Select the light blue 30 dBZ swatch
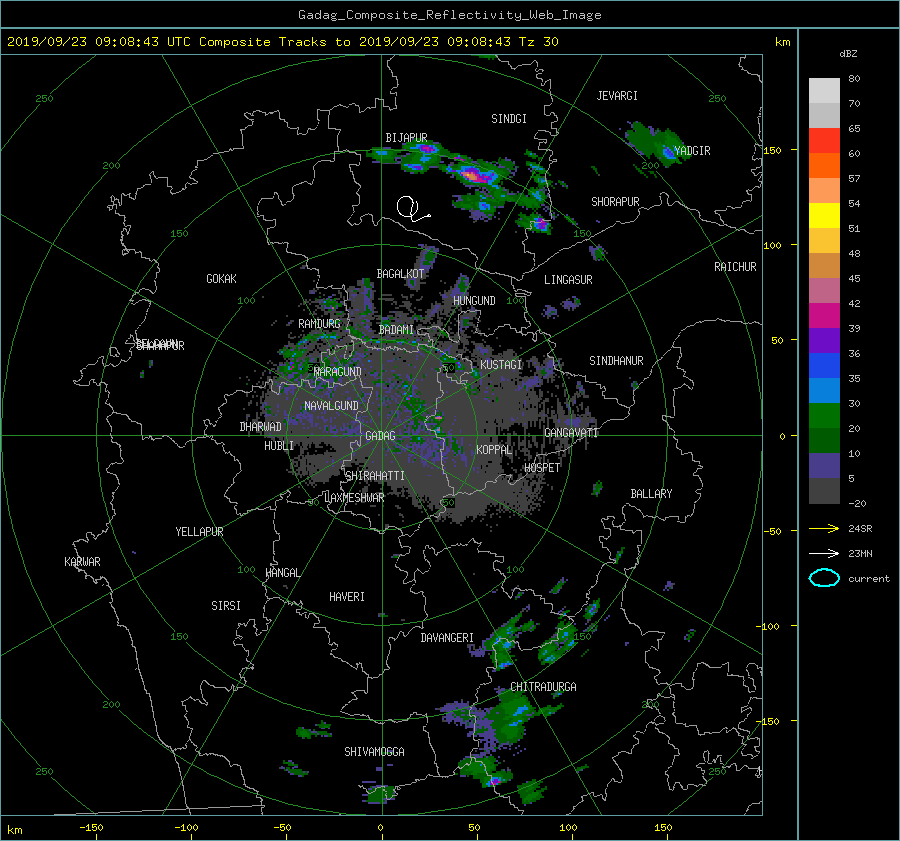This screenshot has width=900, height=841. click(x=824, y=390)
